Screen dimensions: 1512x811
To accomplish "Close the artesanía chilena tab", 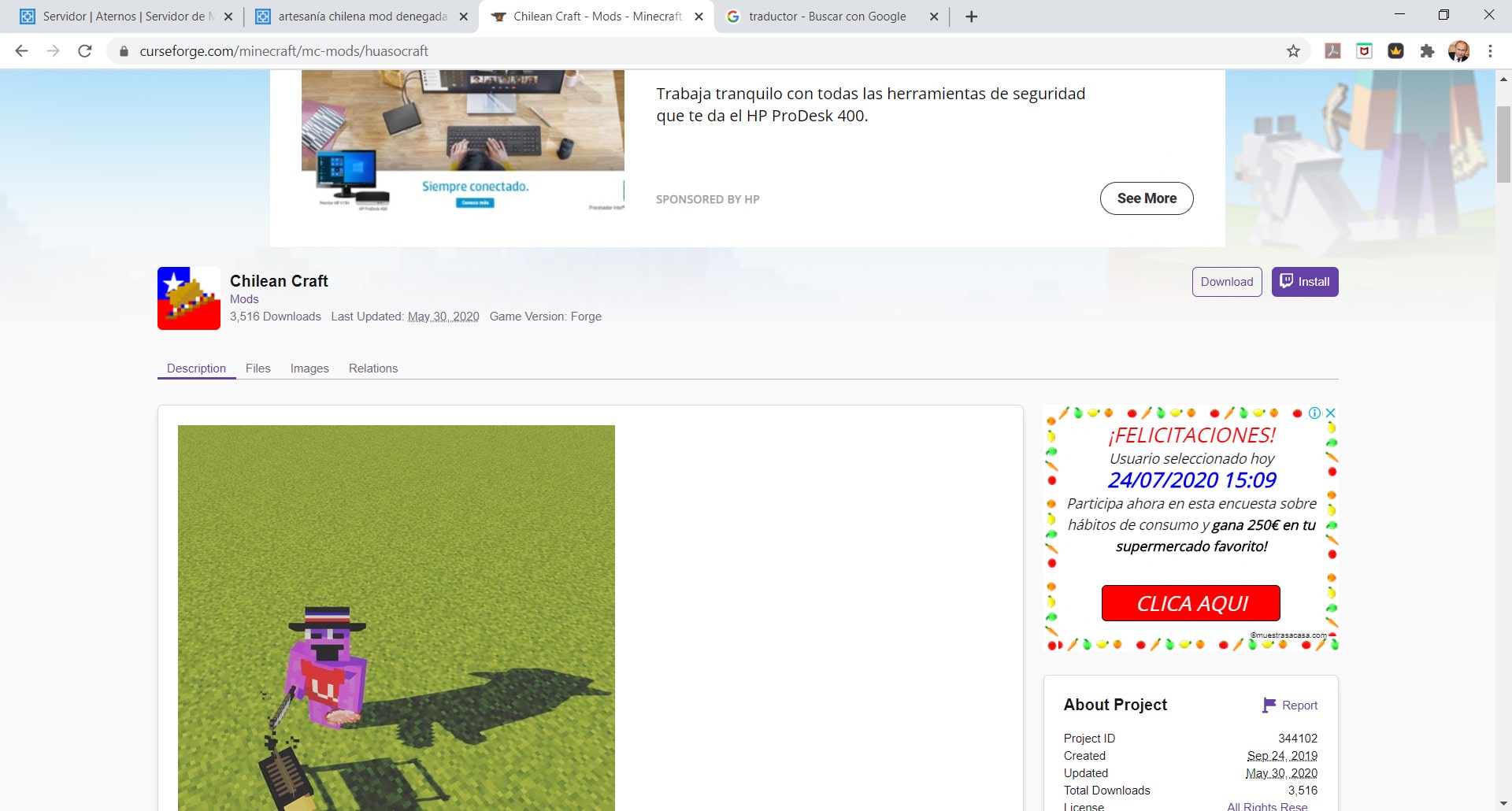I will [x=464, y=17].
